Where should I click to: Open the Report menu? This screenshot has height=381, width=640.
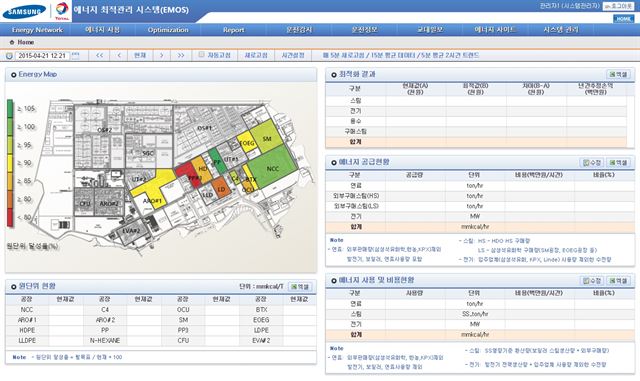pyautogui.click(x=233, y=30)
